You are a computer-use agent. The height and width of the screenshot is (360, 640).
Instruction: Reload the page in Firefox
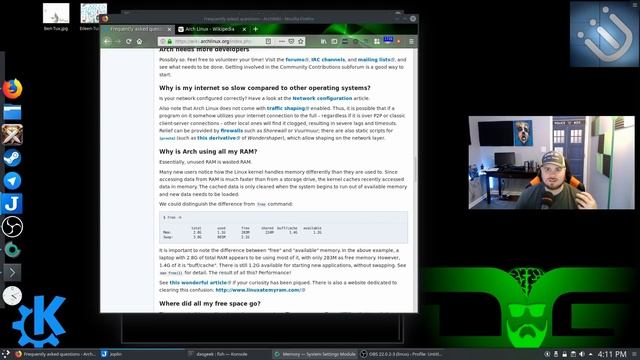pyautogui.click(x=129, y=41)
